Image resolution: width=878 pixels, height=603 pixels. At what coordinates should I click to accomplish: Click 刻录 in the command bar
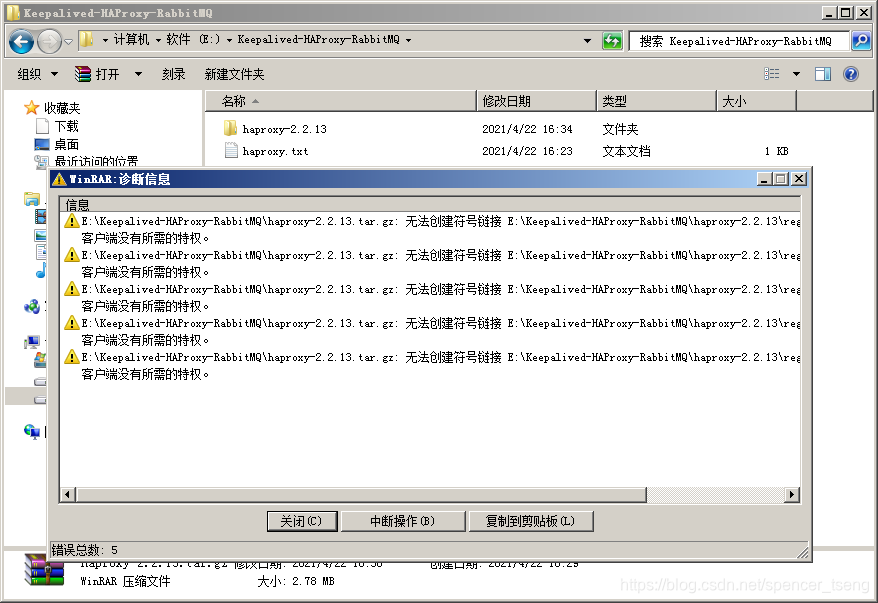(174, 74)
